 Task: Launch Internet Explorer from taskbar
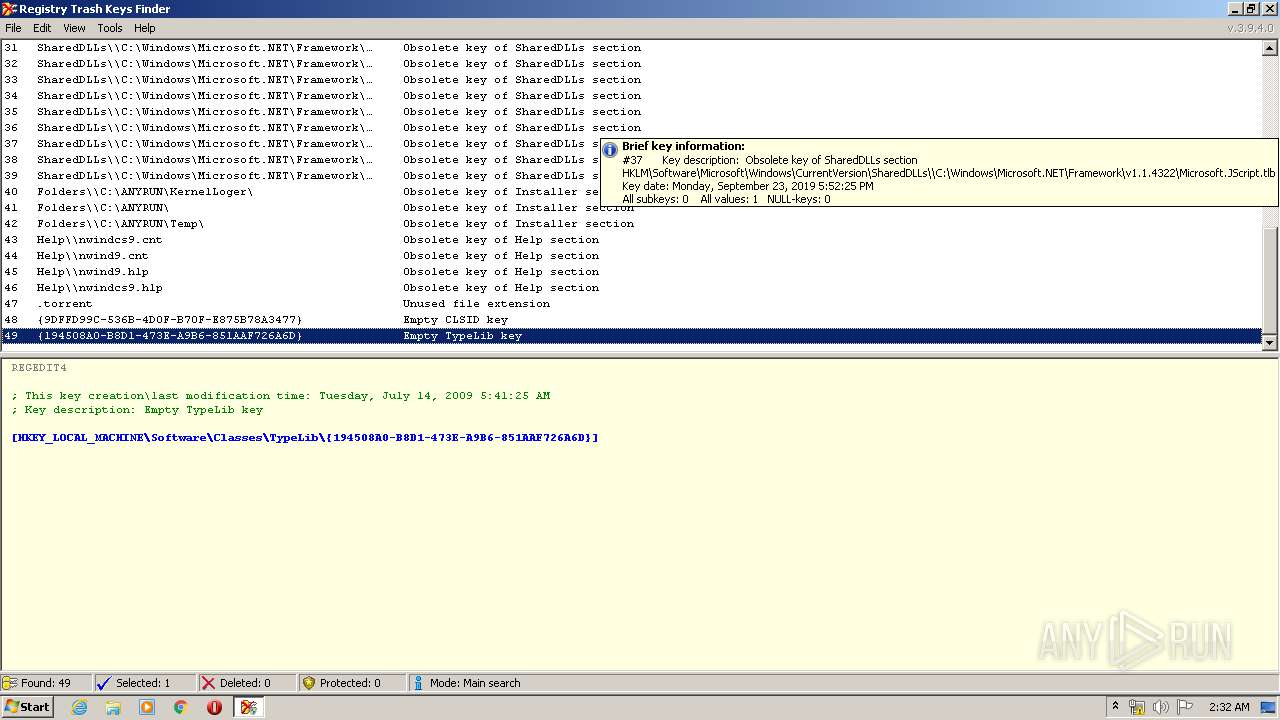79,707
